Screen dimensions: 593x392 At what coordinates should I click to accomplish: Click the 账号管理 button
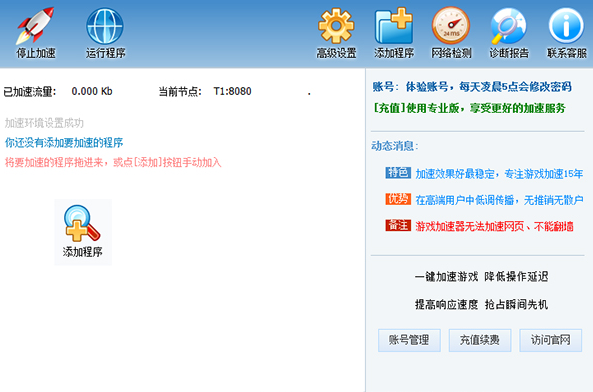point(409,340)
